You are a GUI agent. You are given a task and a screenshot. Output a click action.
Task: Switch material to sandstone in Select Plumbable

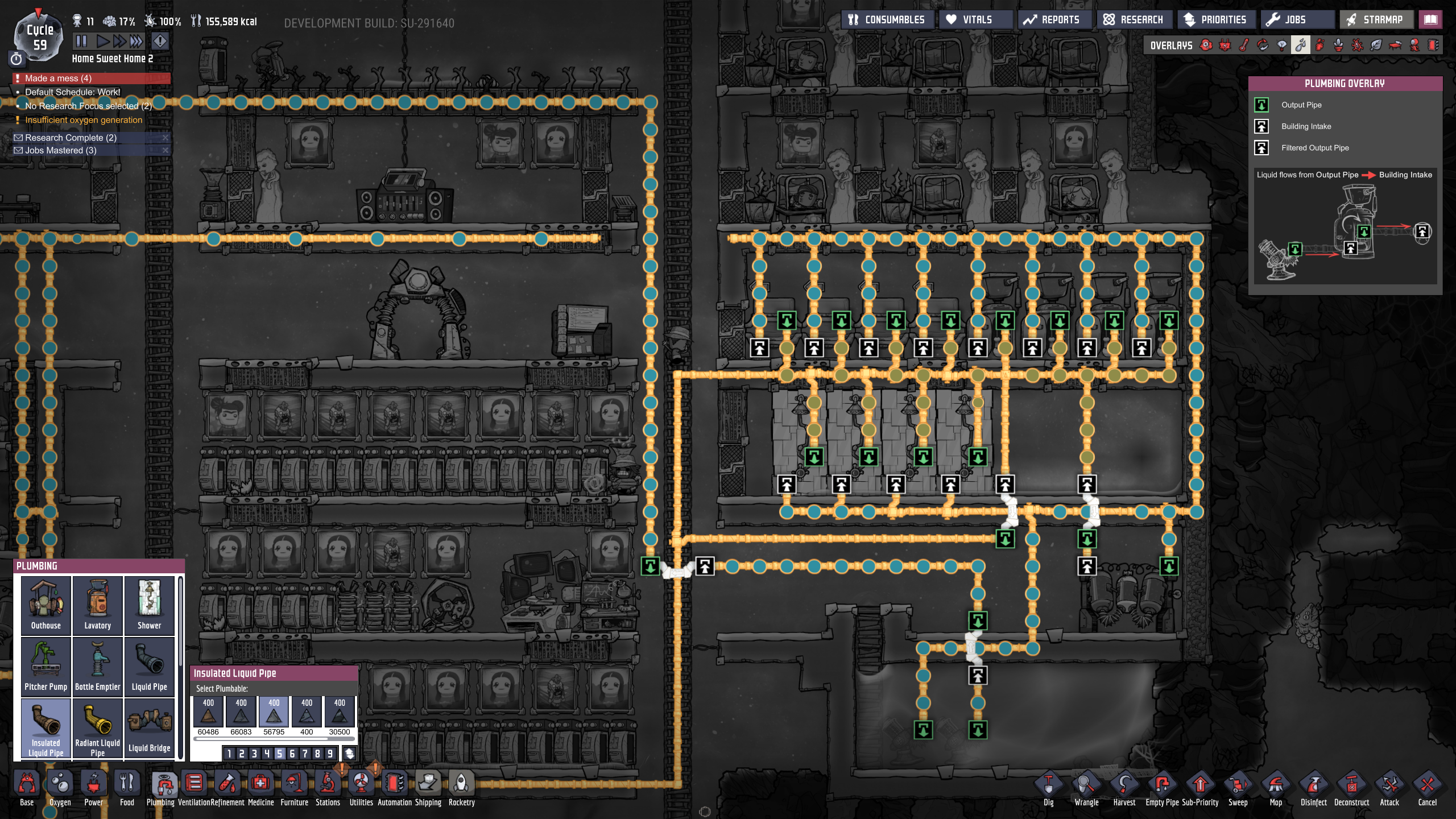pos(208,713)
